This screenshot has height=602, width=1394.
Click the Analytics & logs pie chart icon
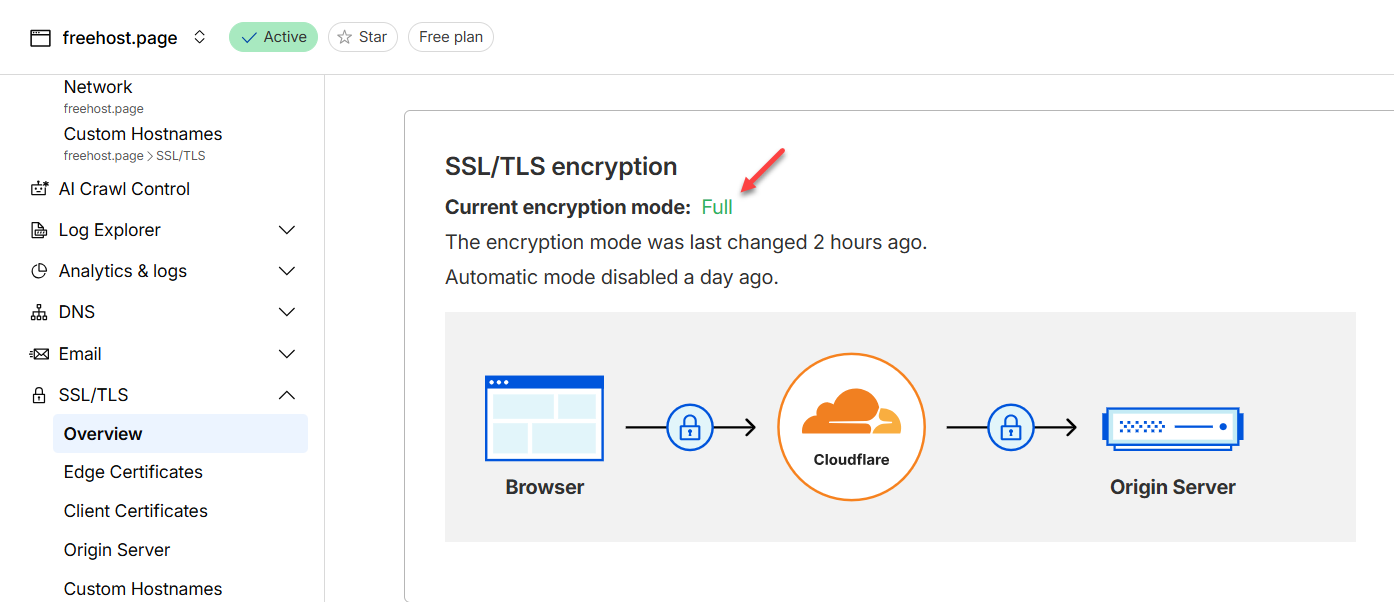pyautogui.click(x=40, y=271)
